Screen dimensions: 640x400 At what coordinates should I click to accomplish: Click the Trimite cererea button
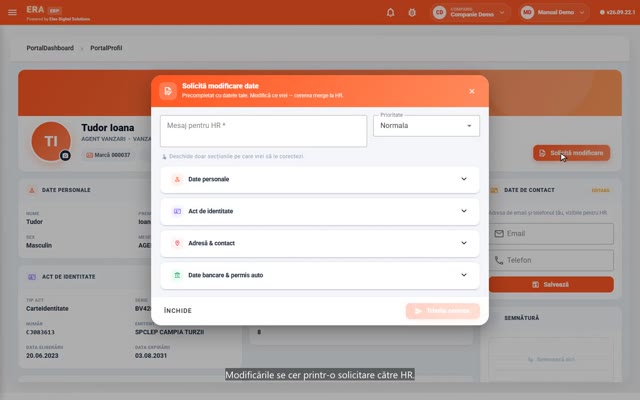tap(442, 311)
